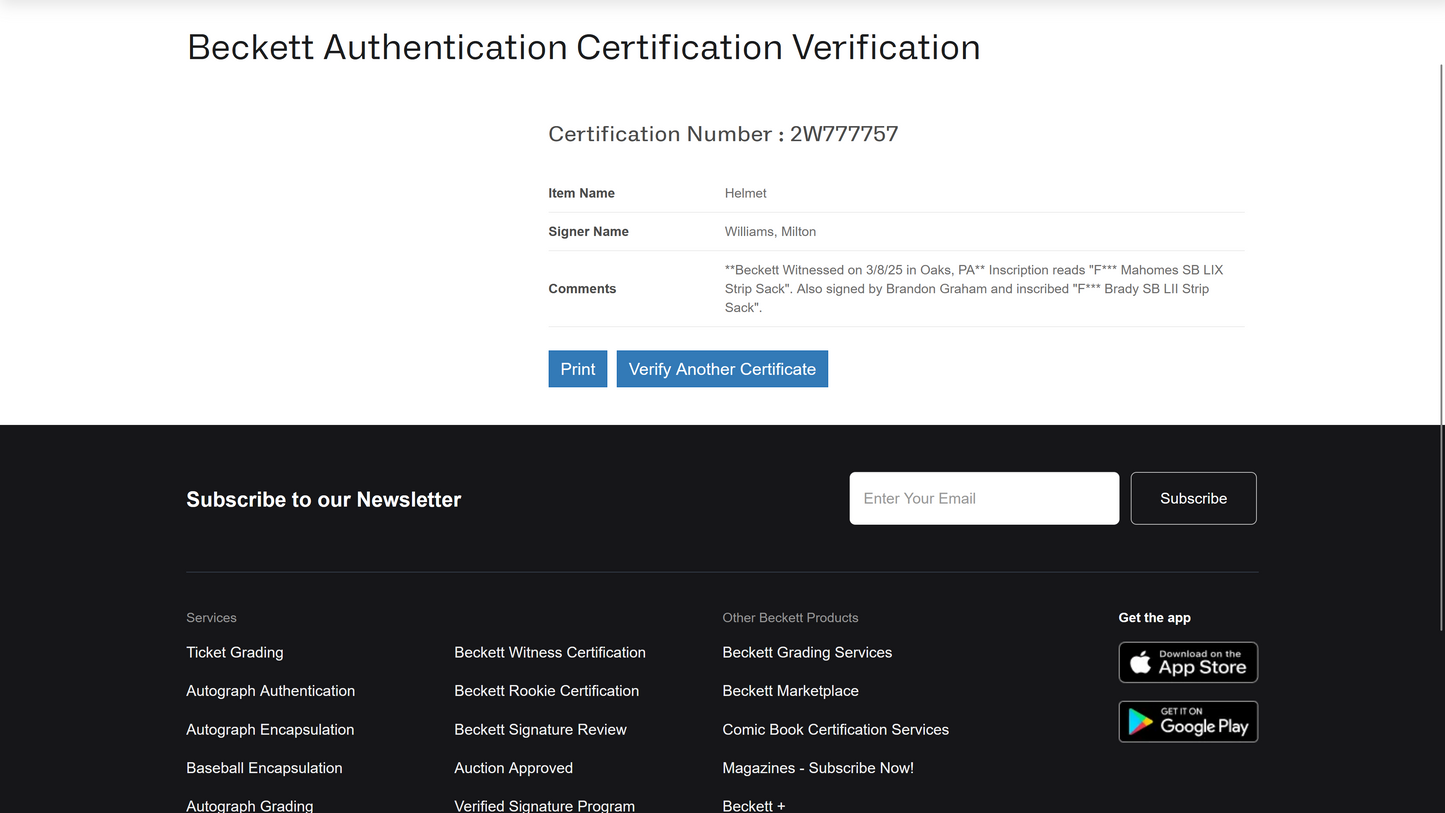Image resolution: width=1445 pixels, height=813 pixels.
Task: Click the Beckett Witnessed comments text
Action: (974, 289)
